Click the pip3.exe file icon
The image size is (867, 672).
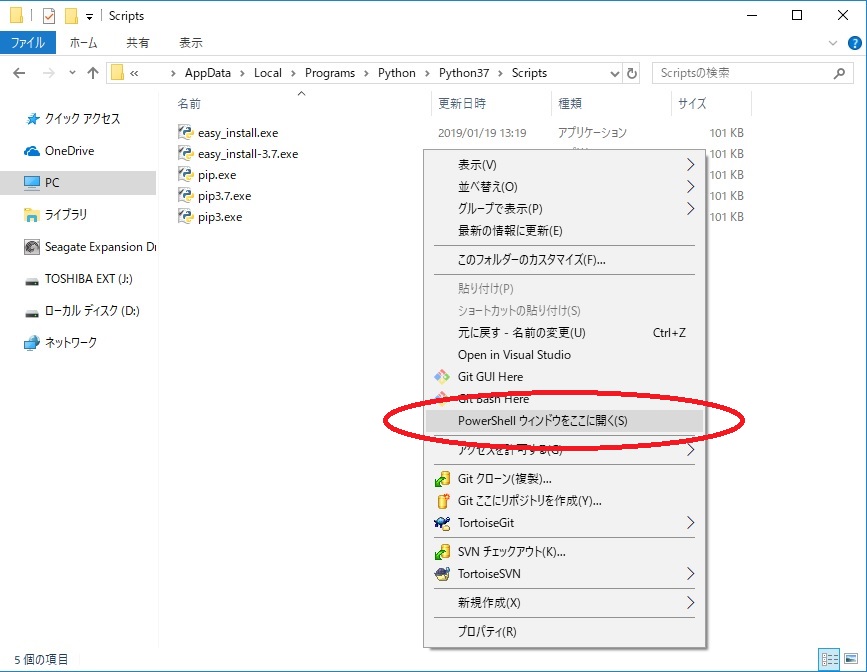coord(185,216)
